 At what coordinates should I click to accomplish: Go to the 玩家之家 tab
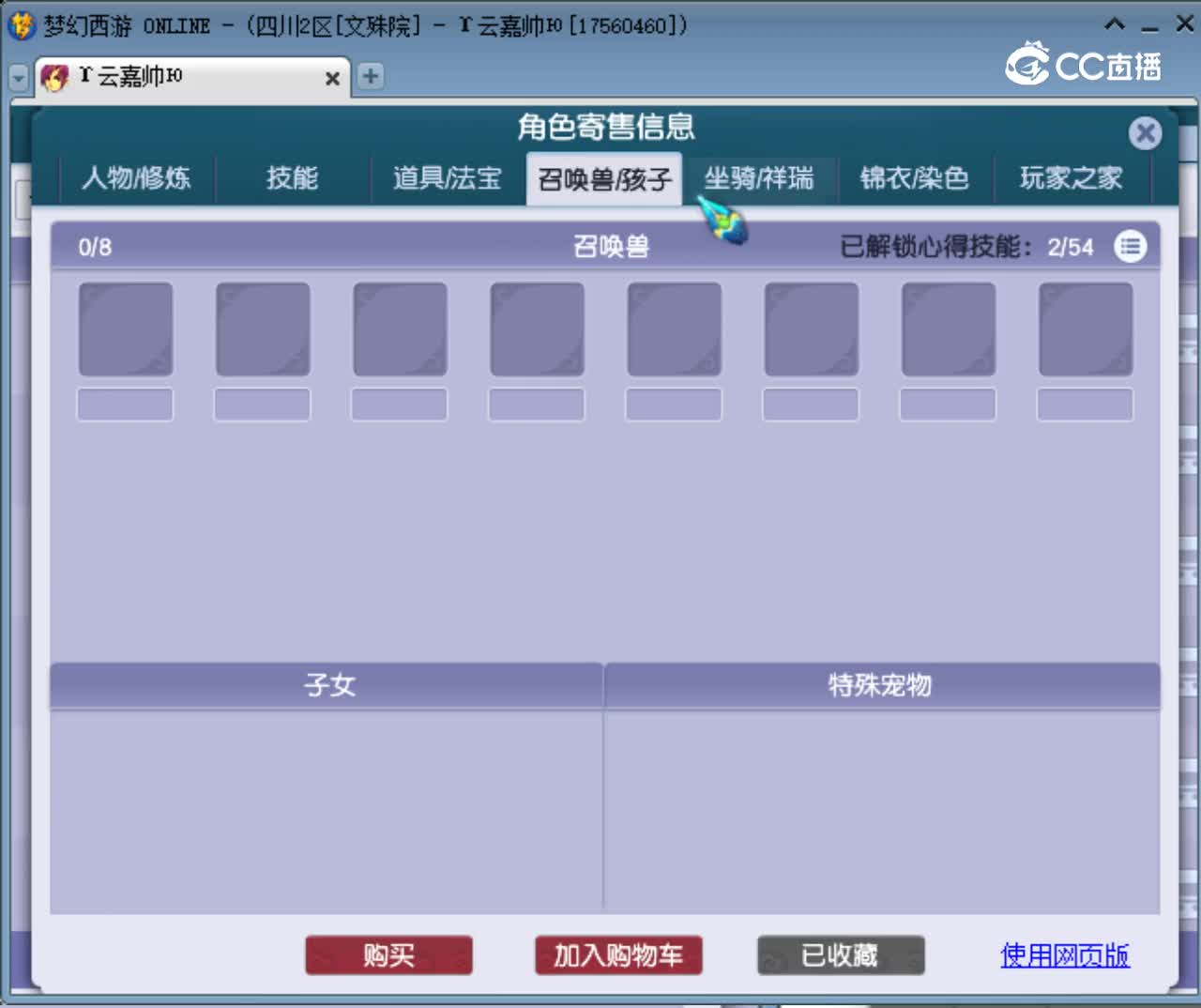1072,178
